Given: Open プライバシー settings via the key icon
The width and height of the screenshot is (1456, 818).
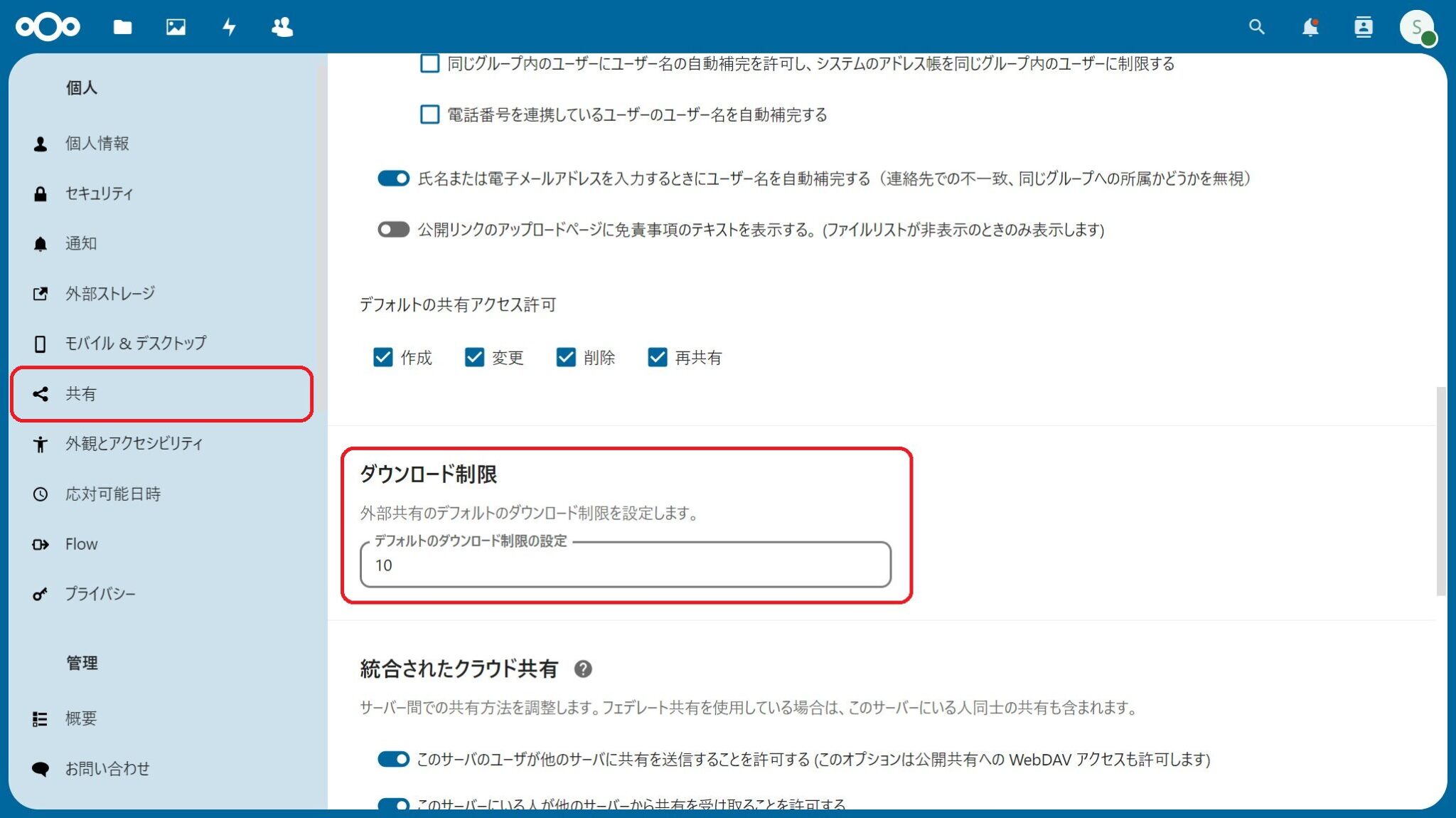Looking at the screenshot, I should point(41,593).
